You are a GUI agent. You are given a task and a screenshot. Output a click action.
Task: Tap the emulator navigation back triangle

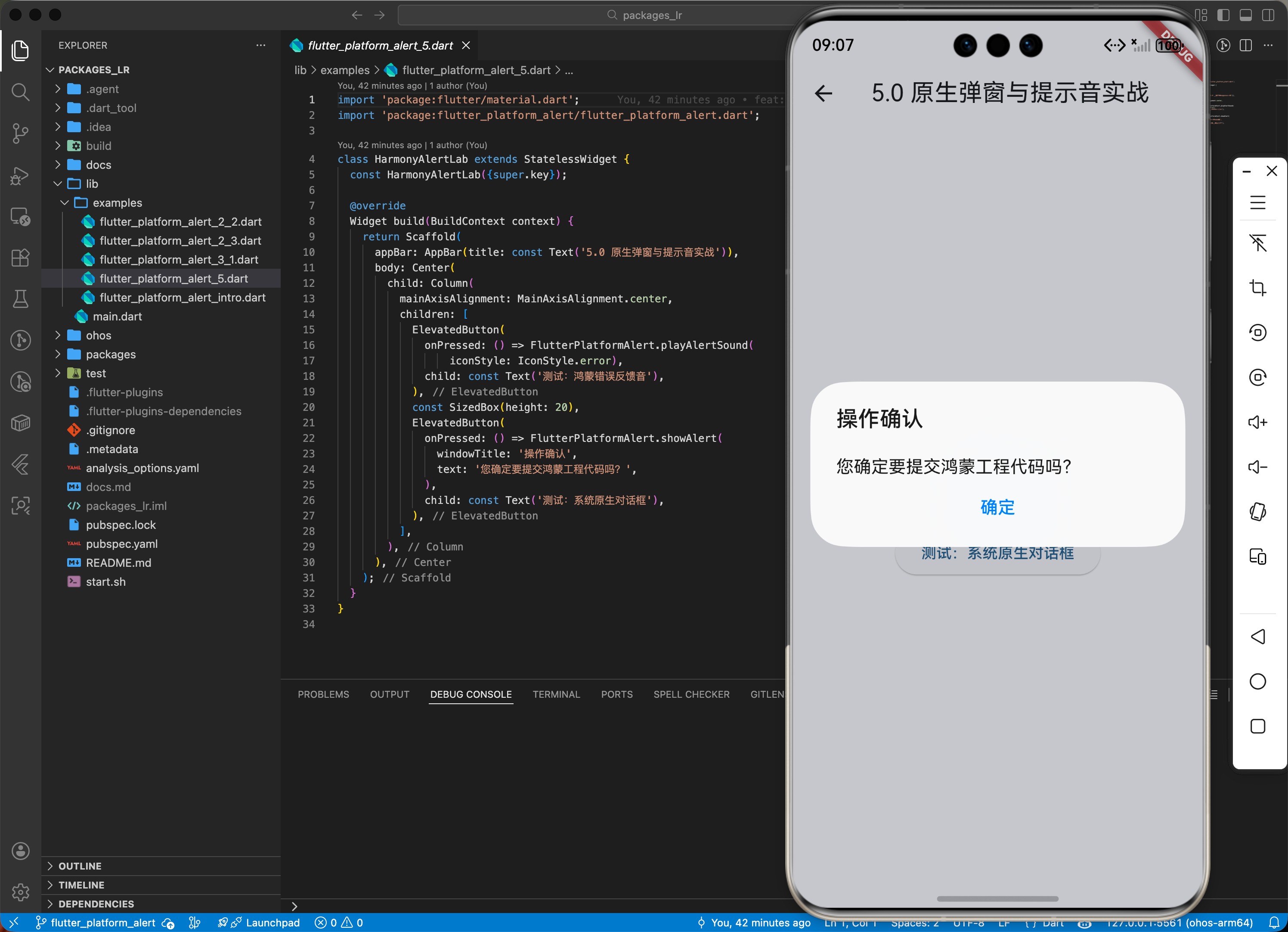pos(1258,637)
